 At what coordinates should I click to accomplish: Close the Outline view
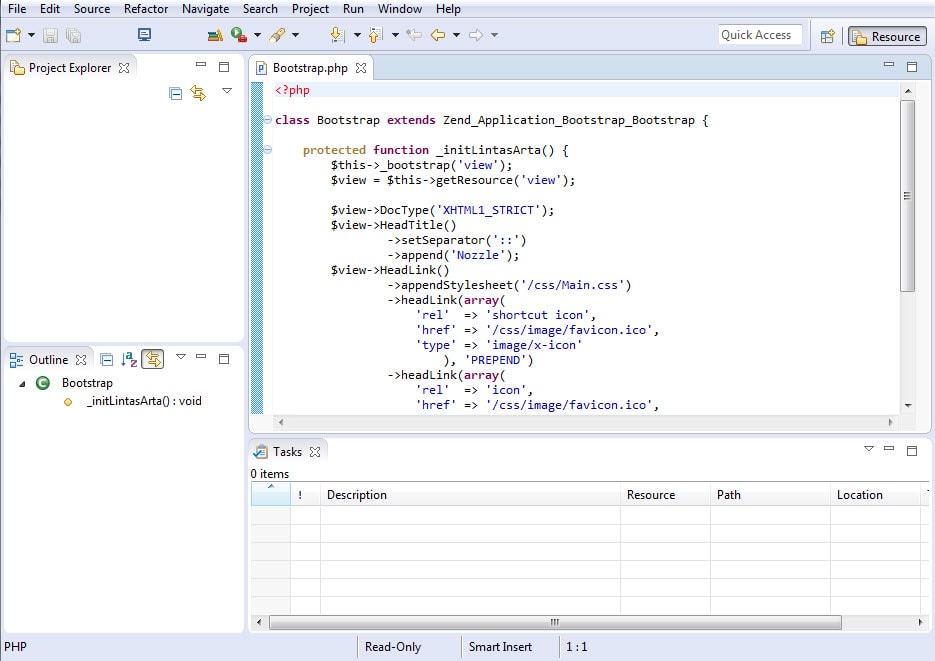point(81,360)
